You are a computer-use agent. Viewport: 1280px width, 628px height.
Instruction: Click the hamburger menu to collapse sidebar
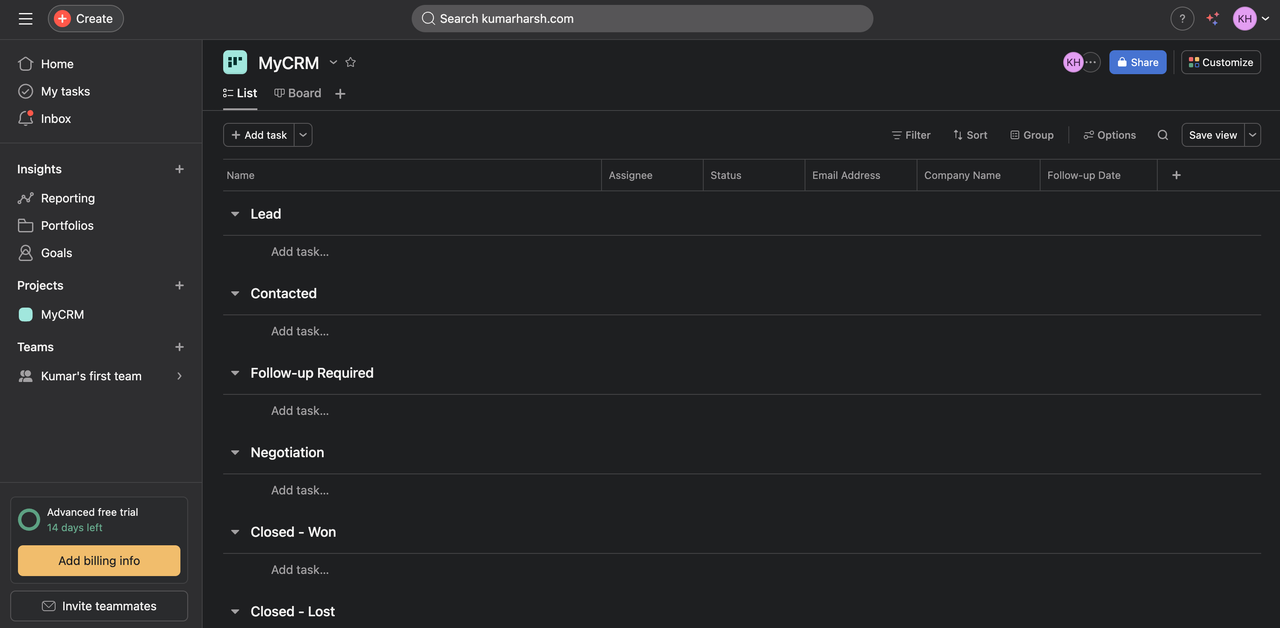click(x=25, y=17)
